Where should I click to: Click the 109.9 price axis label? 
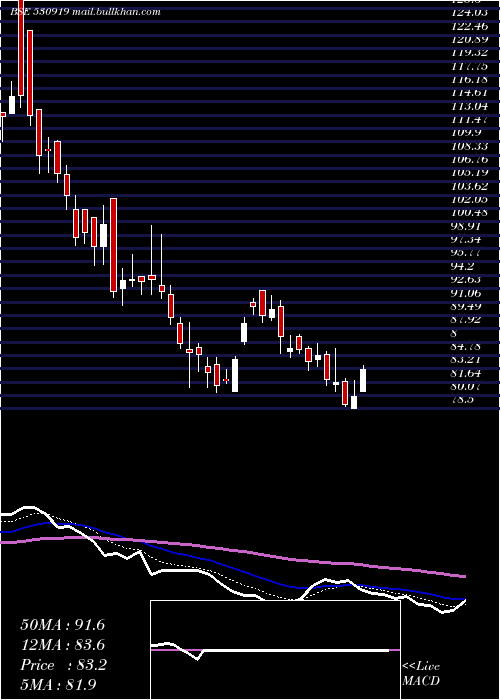click(x=467, y=133)
